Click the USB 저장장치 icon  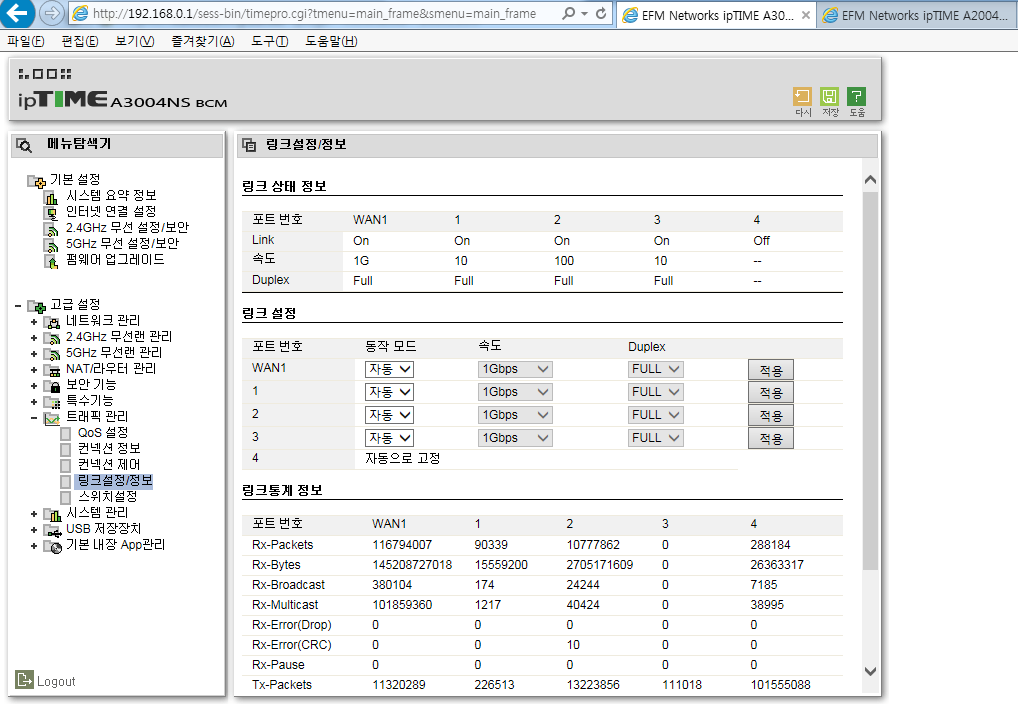click(53, 530)
